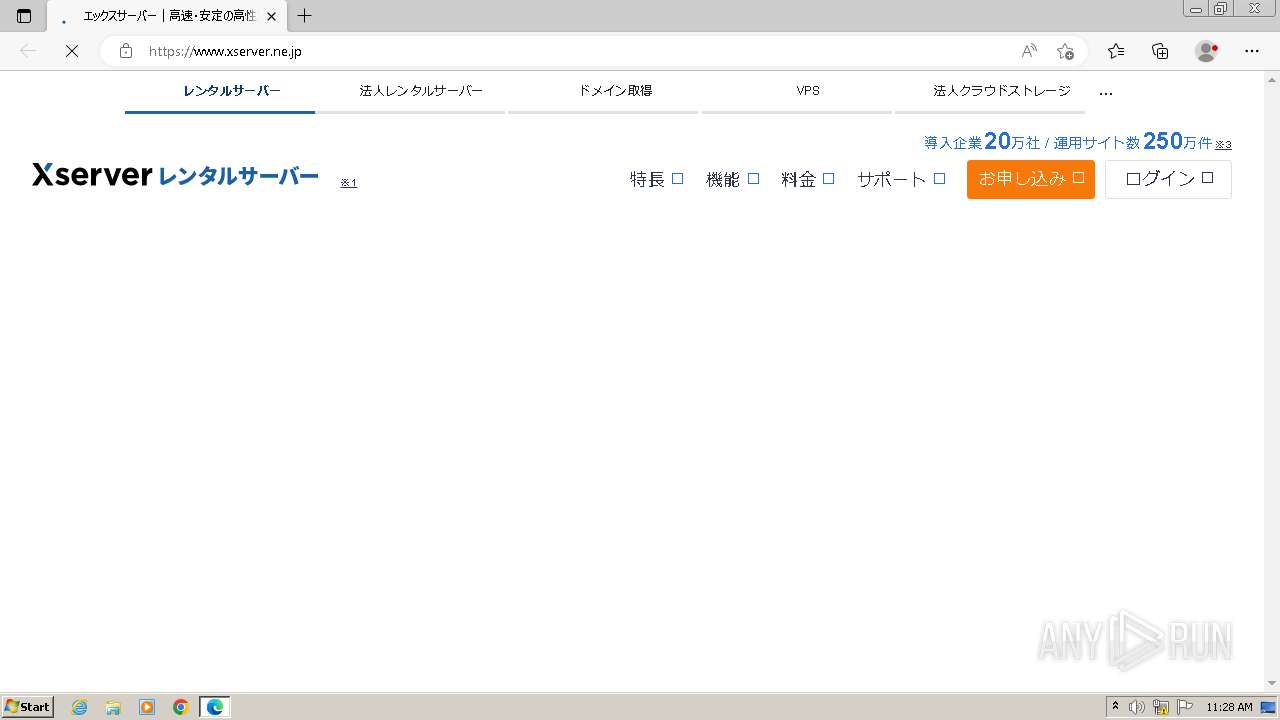
Task: Open browser Collections
Action: (x=1160, y=51)
